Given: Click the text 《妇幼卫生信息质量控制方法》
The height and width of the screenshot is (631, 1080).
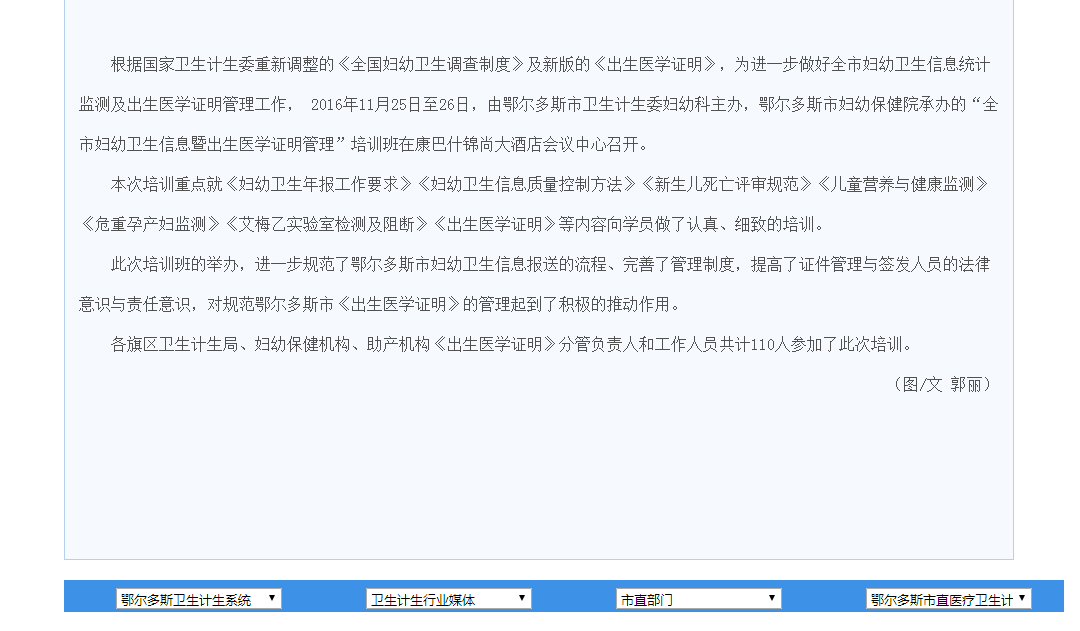Looking at the screenshot, I should coord(526,185).
